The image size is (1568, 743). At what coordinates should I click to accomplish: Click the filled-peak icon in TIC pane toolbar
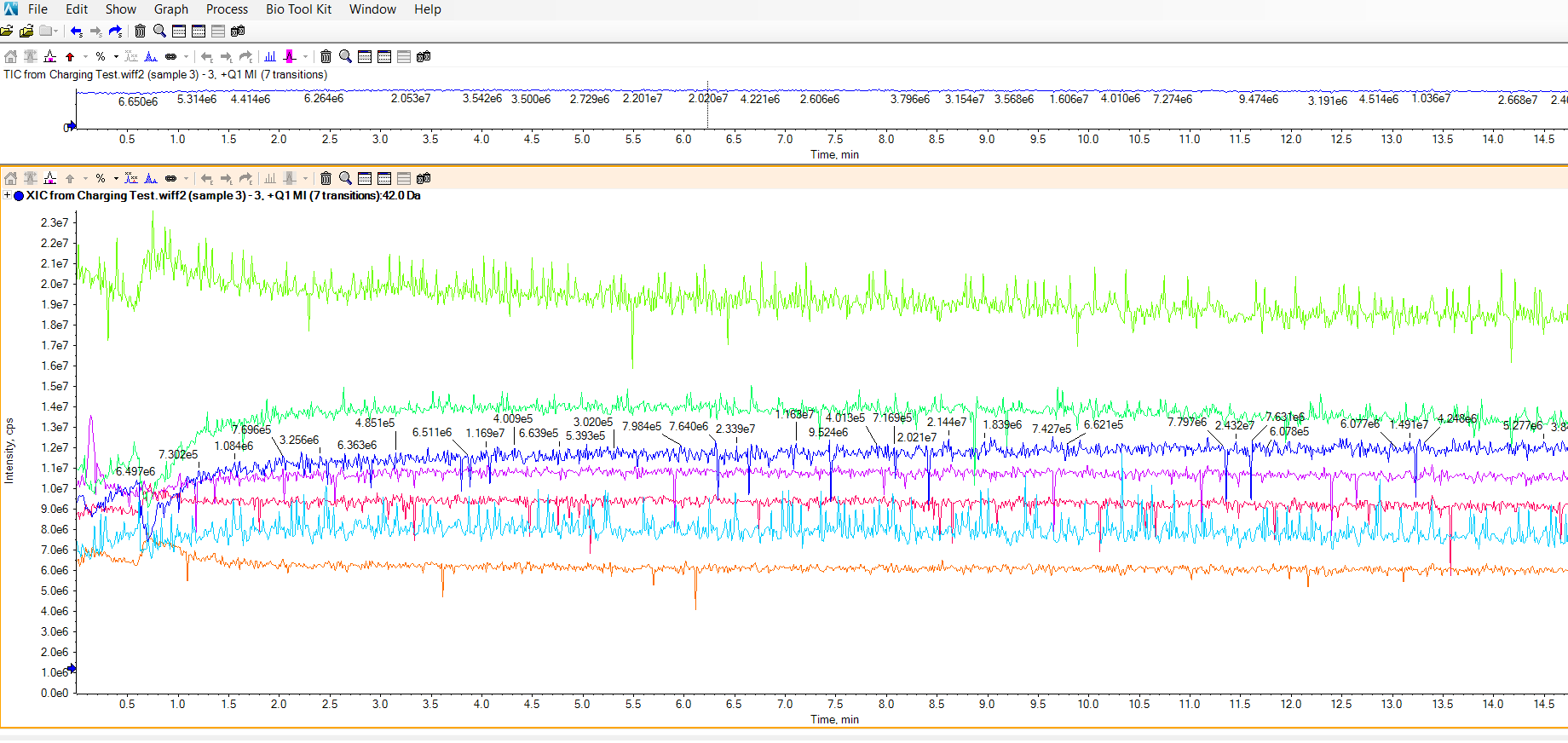pos(50,57)
